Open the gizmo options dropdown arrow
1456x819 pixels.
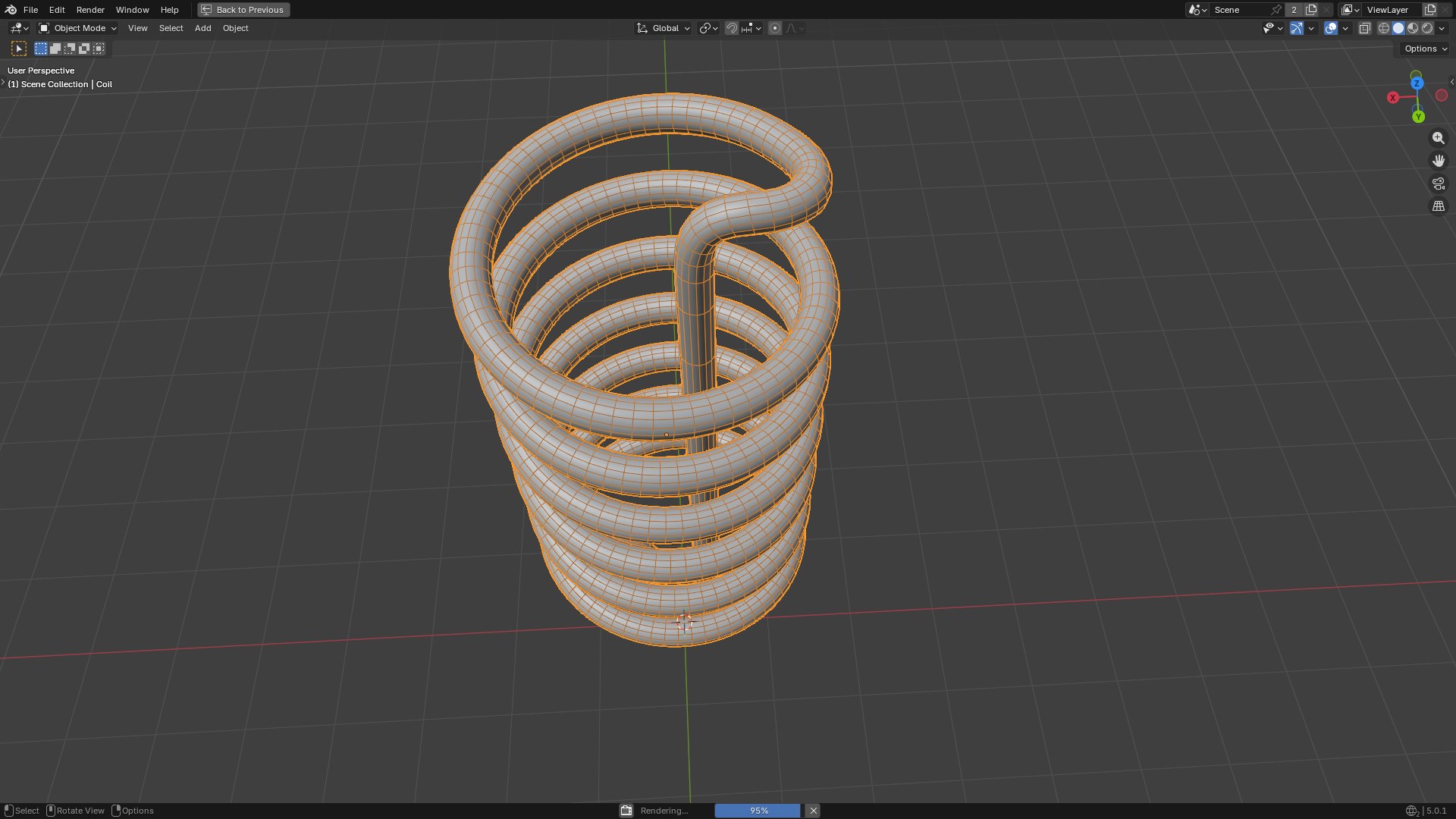tap(1311, 28)
